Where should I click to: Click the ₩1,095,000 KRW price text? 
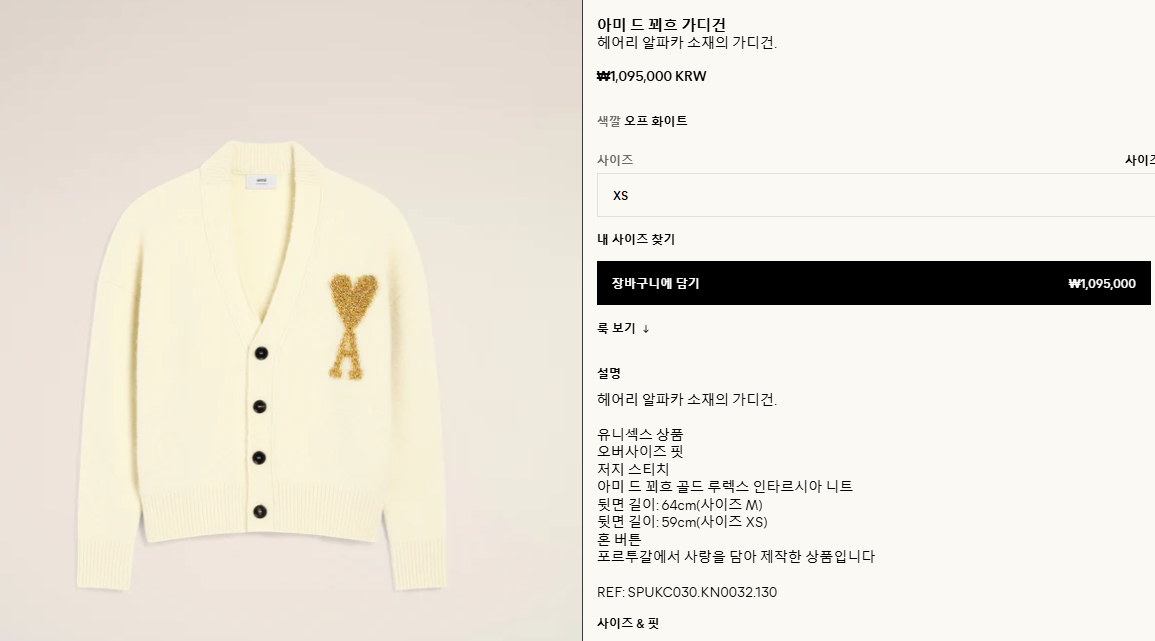coord(651,76)
